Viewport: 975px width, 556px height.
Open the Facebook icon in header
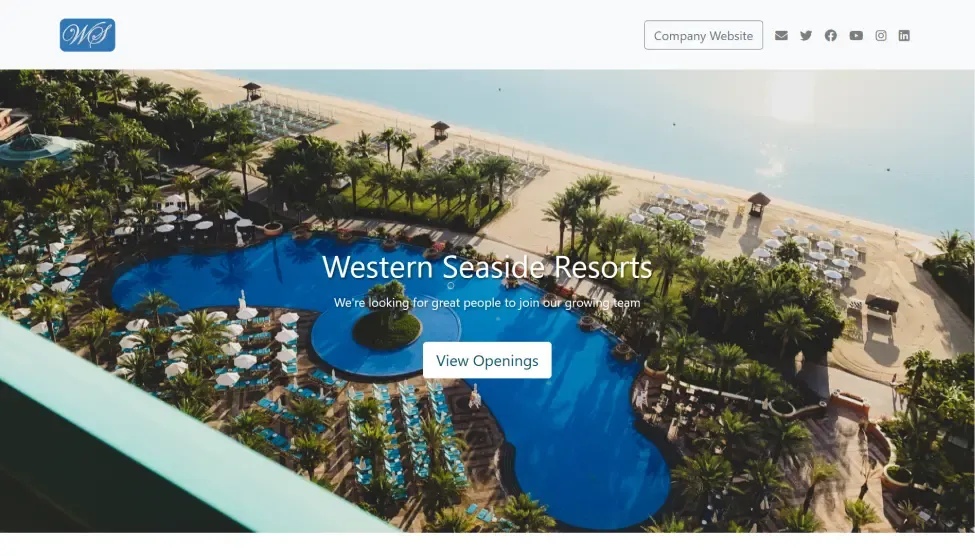coord(831,35)
